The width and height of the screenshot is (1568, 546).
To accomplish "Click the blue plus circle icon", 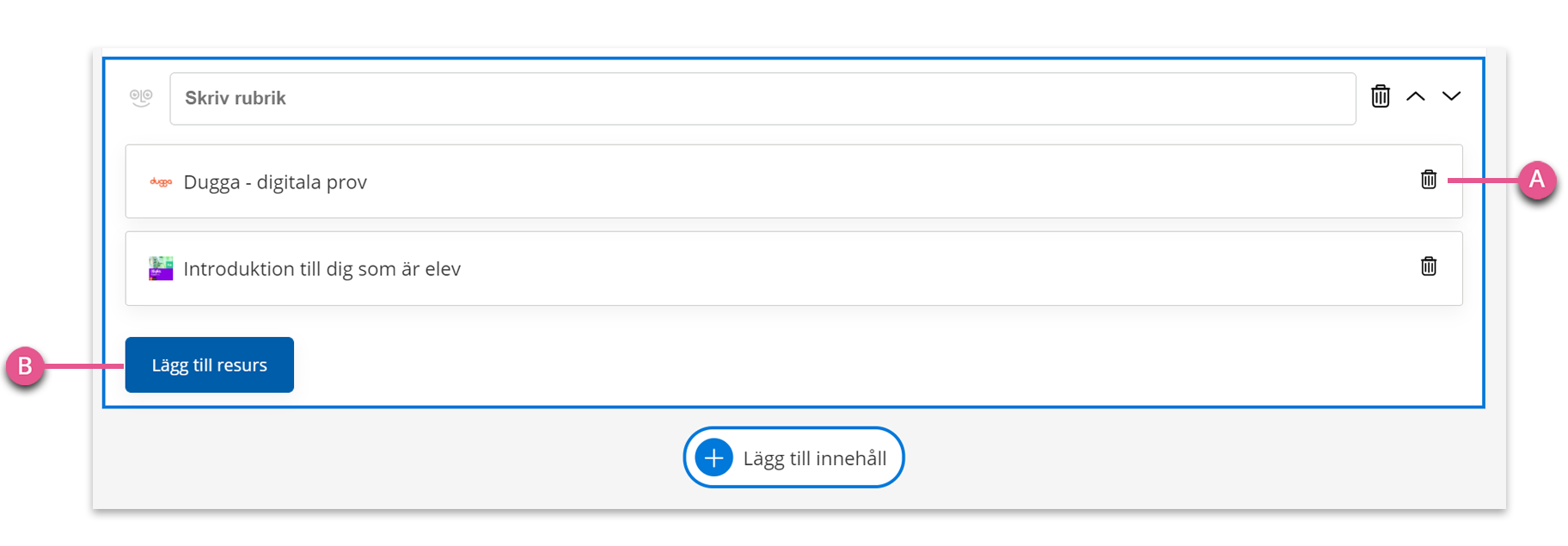I will (x=714, y=457).
